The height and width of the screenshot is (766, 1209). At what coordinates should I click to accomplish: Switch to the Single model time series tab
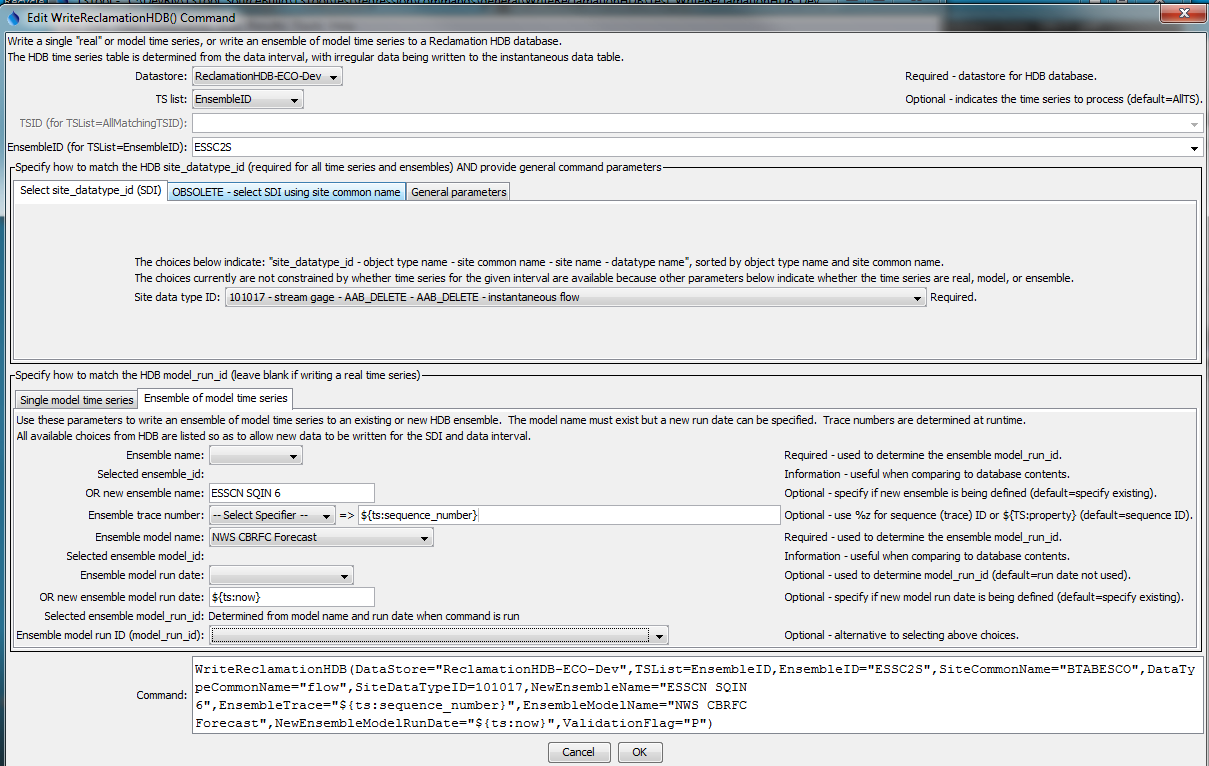(x=75, y=399)
